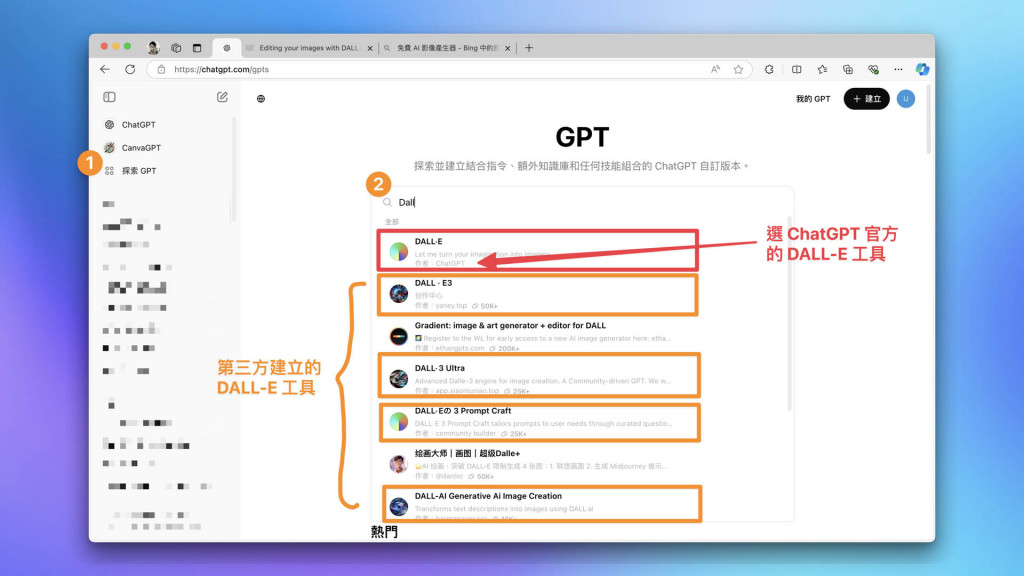
Task: Open the 我的 GPT link
Action: tap(813, 99)
